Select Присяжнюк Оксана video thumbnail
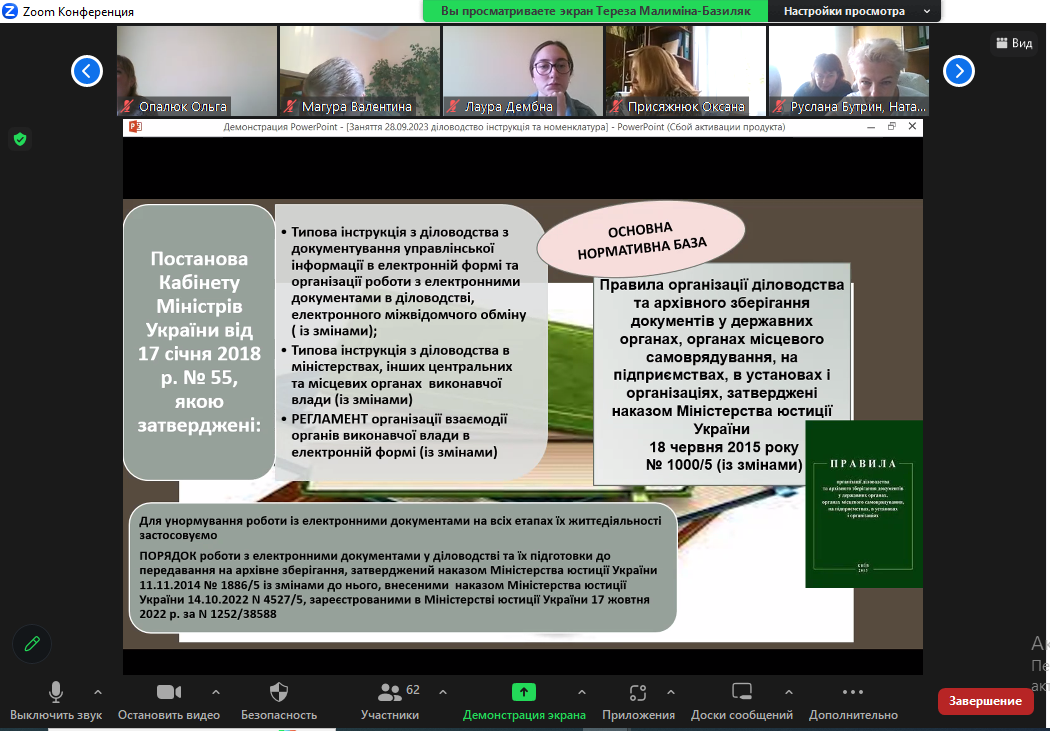 (686, 71)
